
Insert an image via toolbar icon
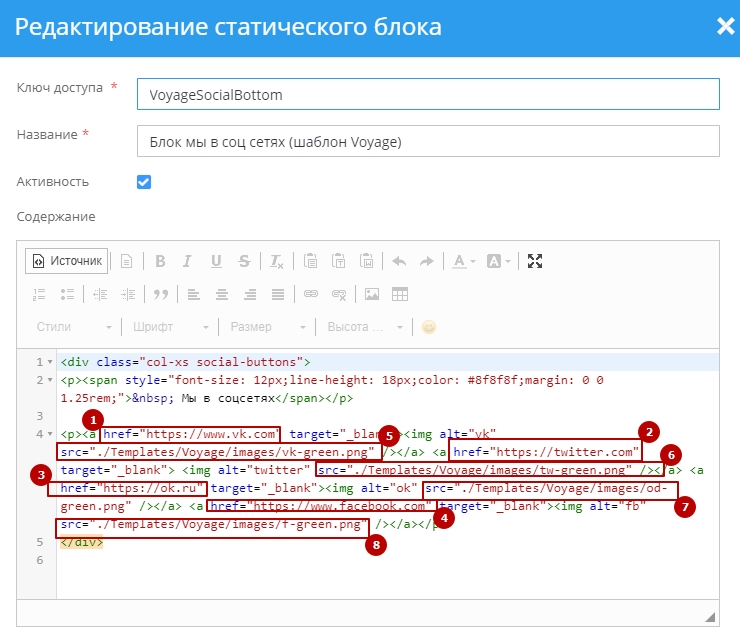click(x=372, y=294)
